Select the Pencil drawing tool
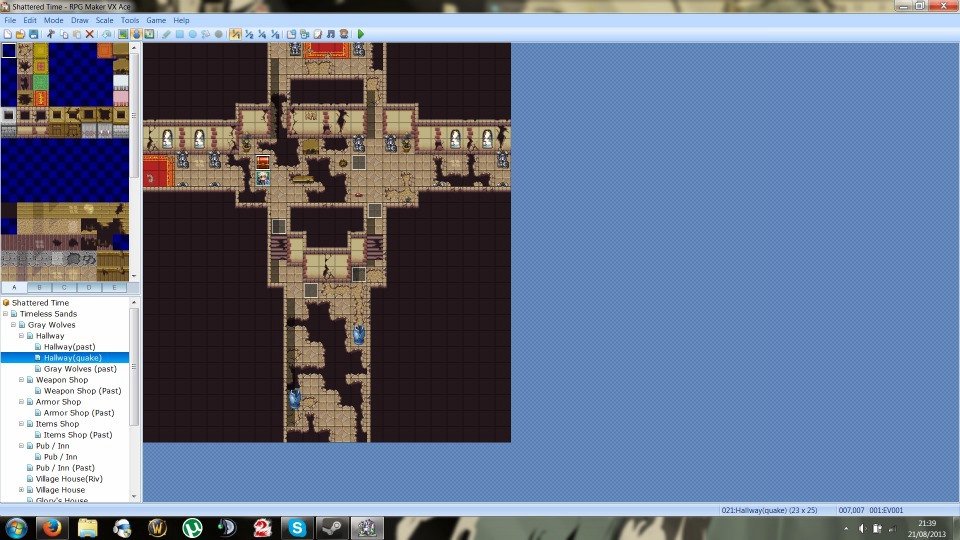Screen dimensions: 960x540 pos(165,34)
